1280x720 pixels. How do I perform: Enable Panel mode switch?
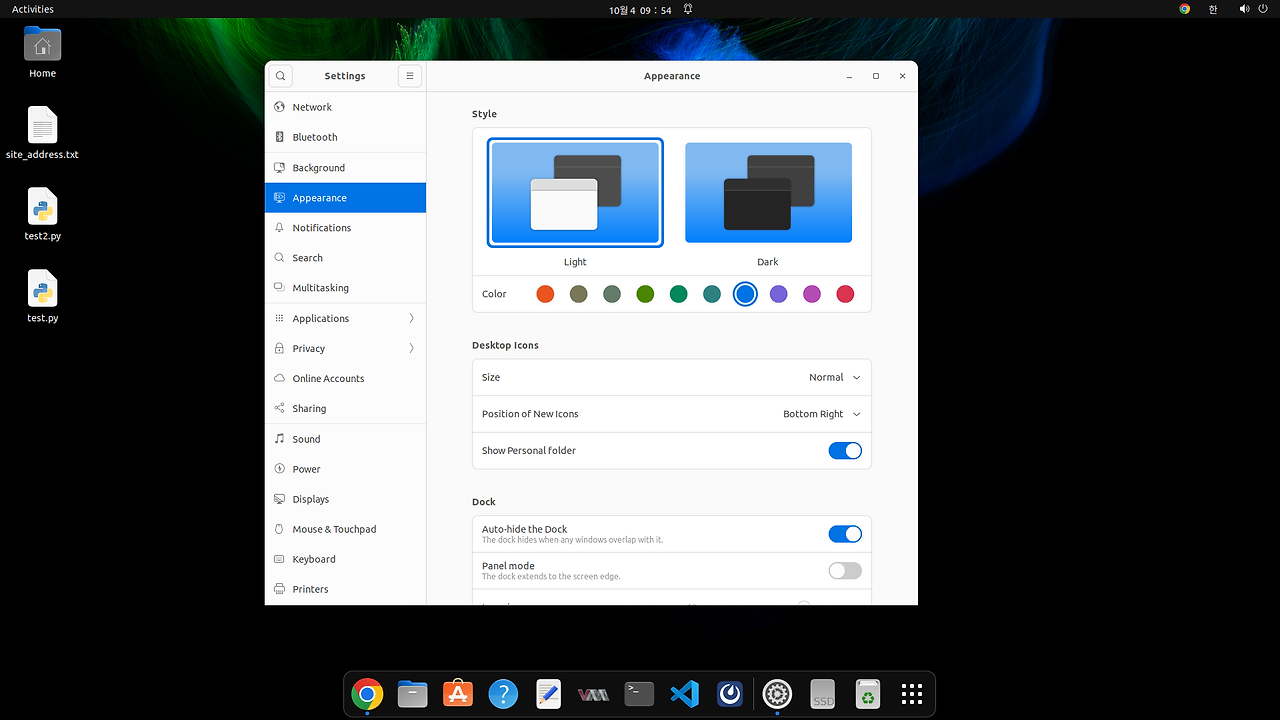click(845, 571)
